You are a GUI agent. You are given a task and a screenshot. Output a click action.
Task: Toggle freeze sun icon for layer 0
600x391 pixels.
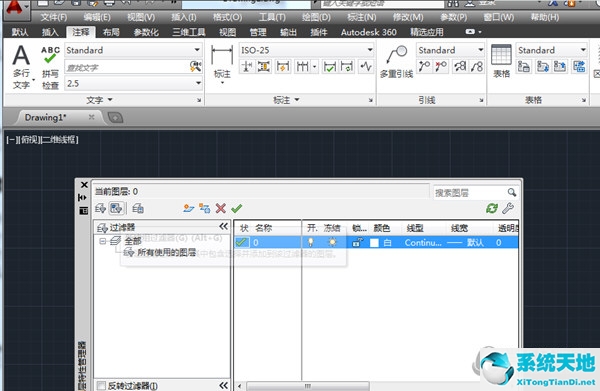332,242
